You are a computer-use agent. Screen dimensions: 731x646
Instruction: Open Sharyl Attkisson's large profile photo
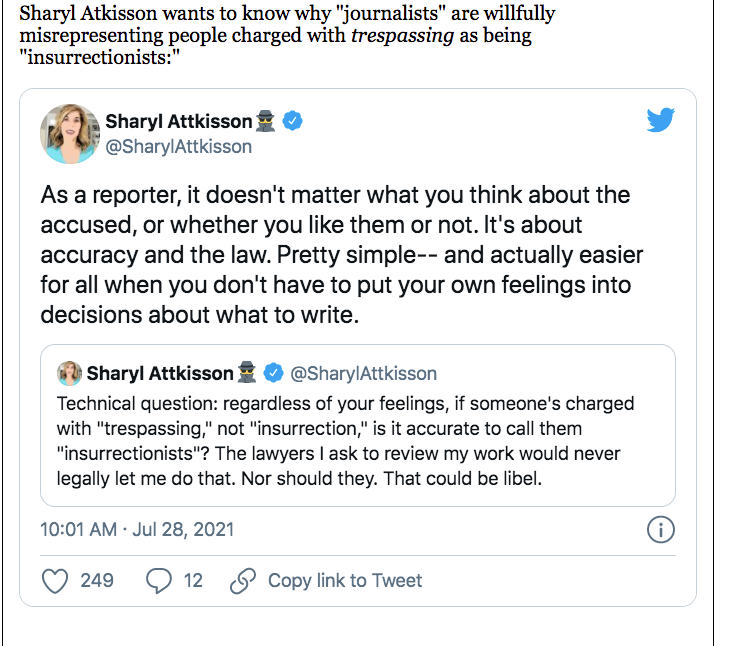[x=70, y=133]
